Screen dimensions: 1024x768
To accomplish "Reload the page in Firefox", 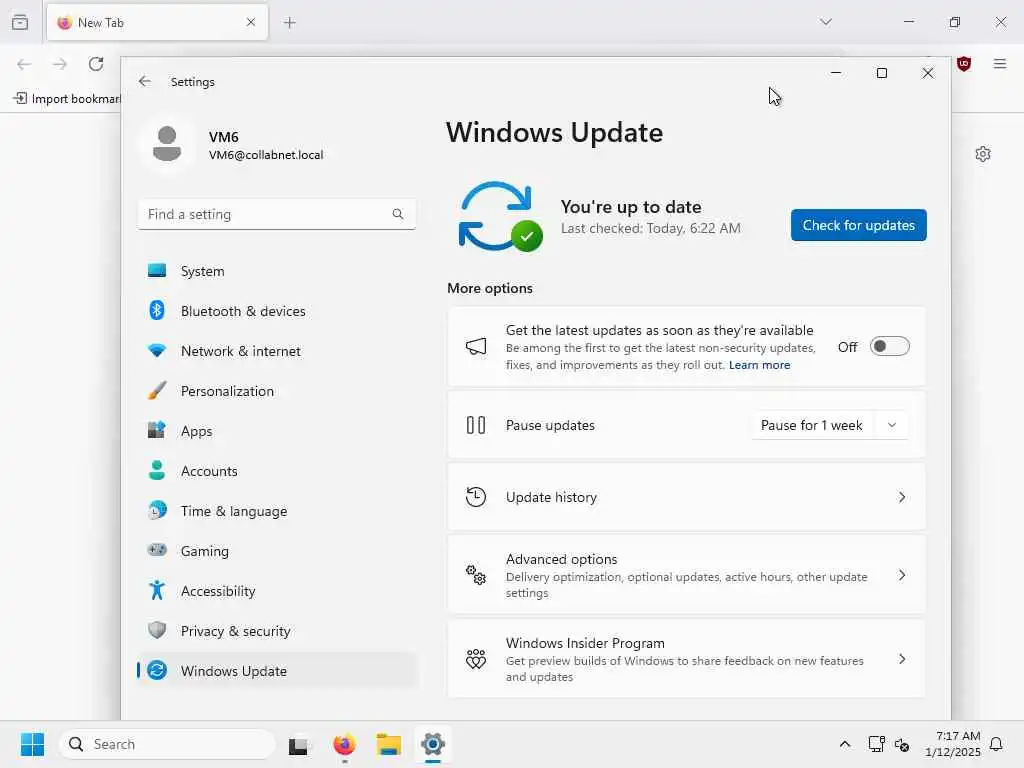I will coord(96,63).
